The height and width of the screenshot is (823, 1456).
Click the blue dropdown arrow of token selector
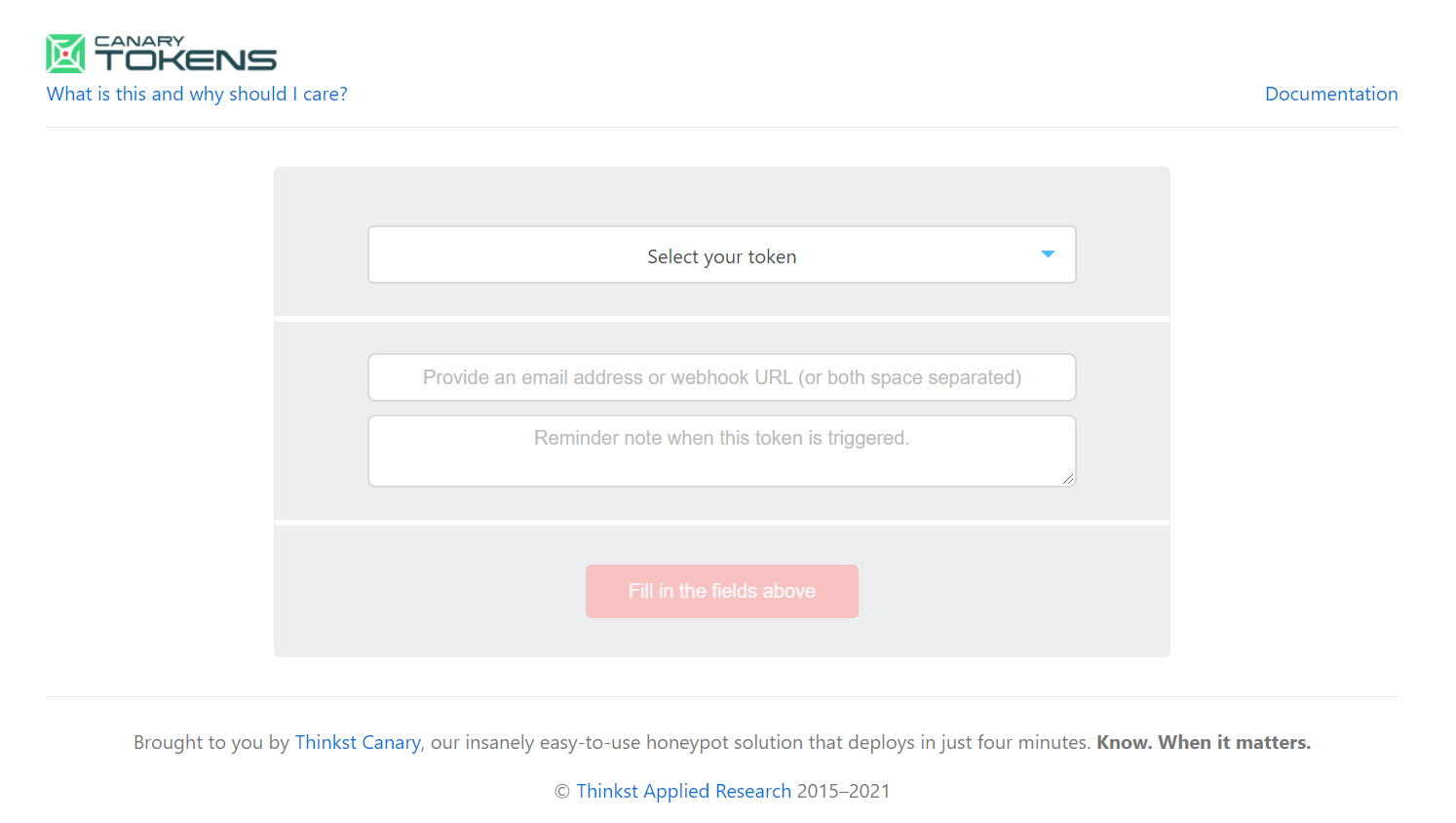pos(1048,255)
